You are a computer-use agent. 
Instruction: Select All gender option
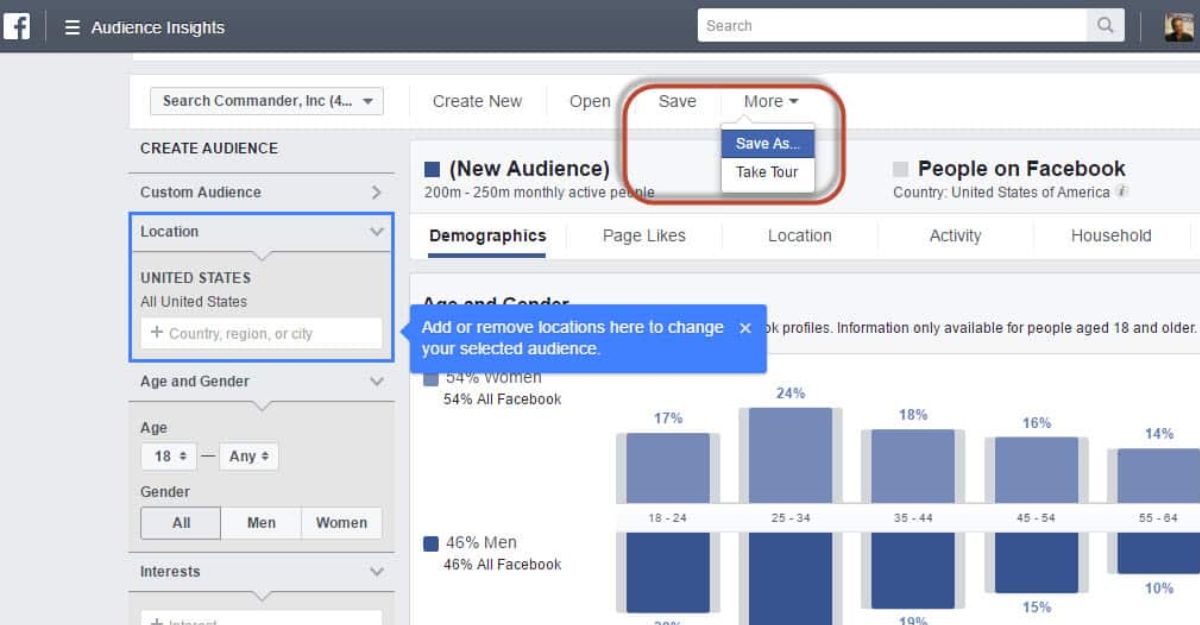(181, 522)
